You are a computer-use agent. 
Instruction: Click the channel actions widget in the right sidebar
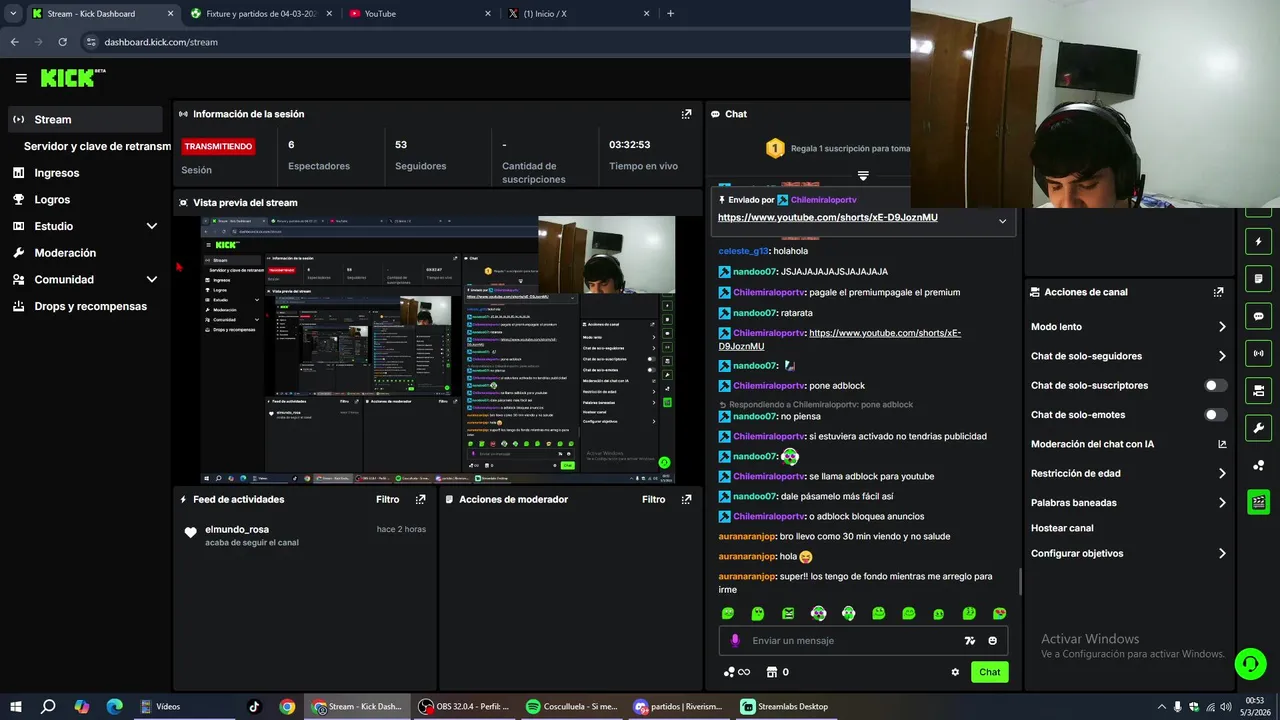[1258, 390]
